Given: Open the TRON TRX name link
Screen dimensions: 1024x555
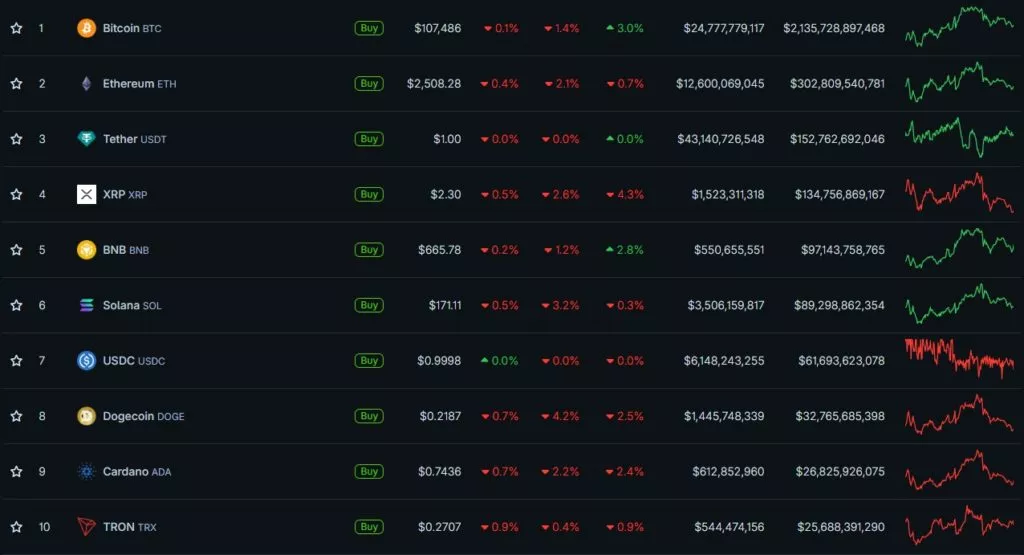Looking at the screenshot, I should pyautogui.click(x=121, y=527).
